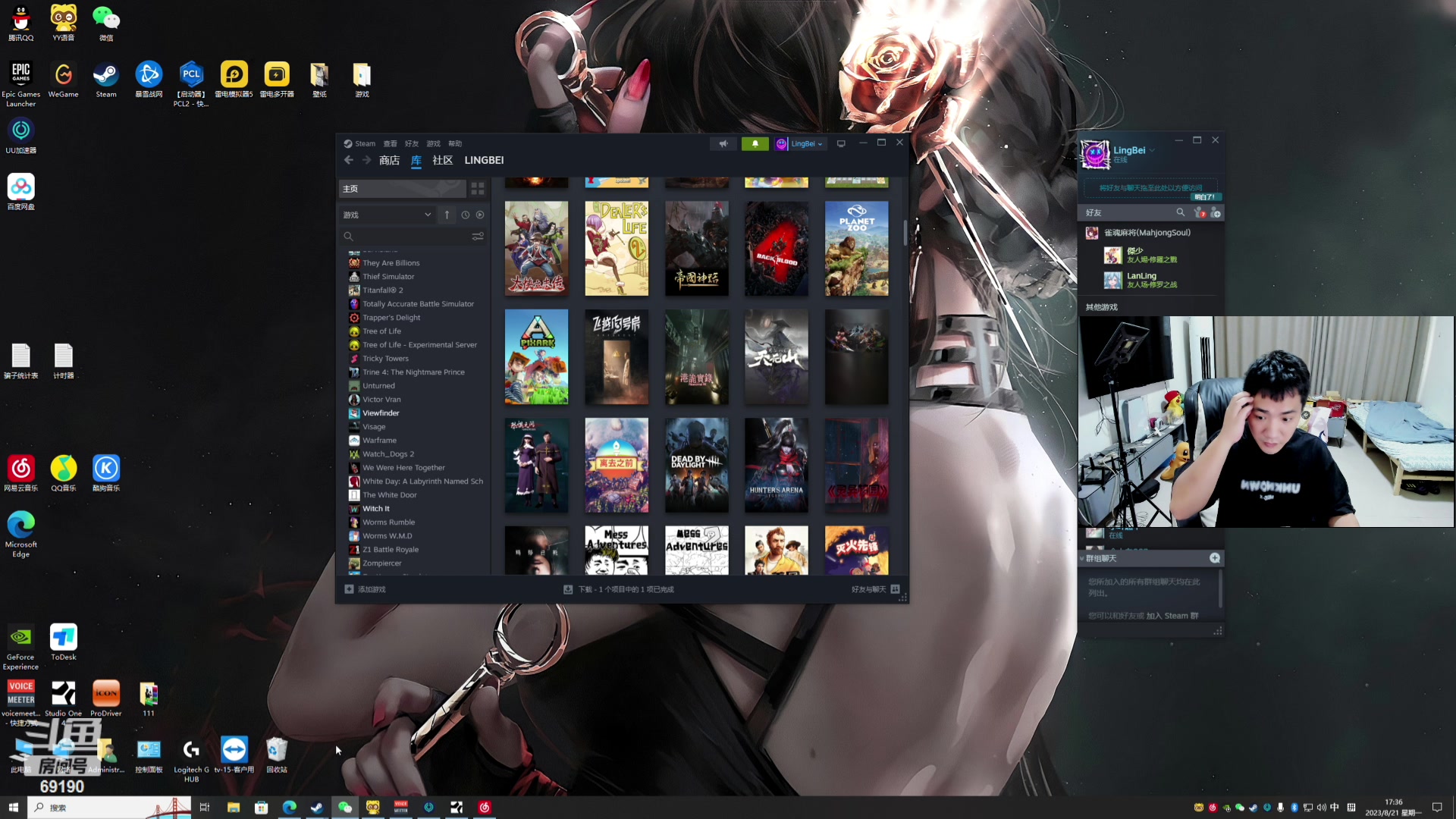Image resolution: width=1456 pixels, height=819 pixels.
Task: Open Windows Start menu
Action: click(x=13, y=808)
